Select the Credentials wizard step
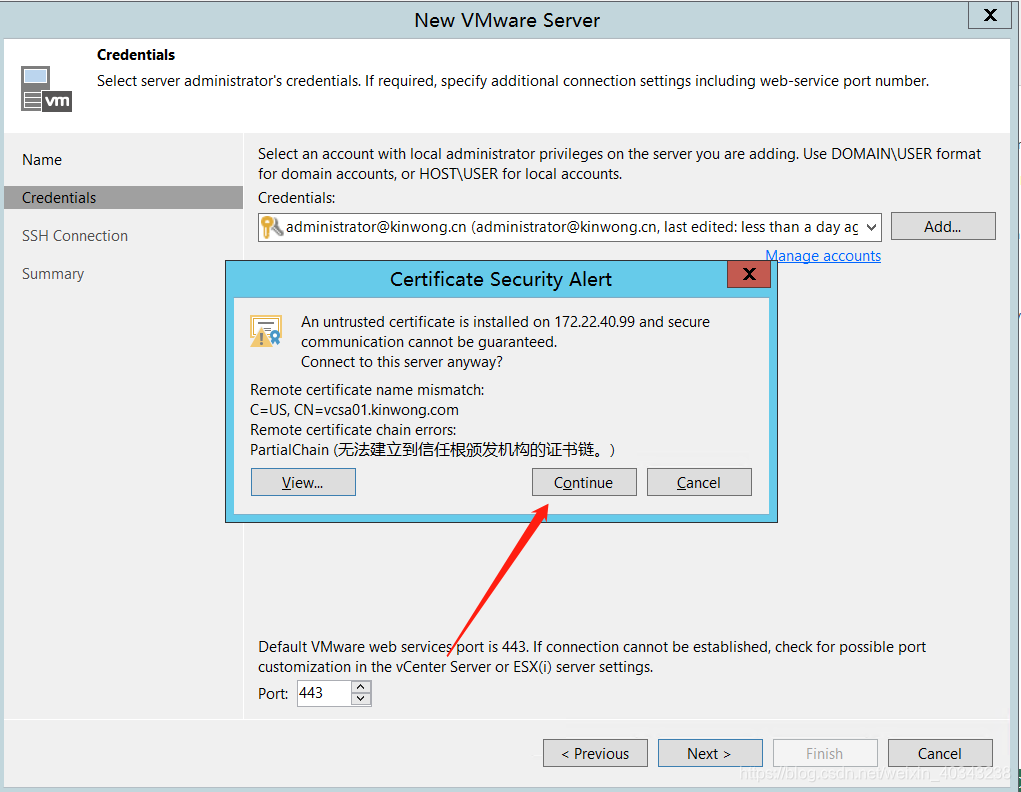 click(x=123, y=197)
